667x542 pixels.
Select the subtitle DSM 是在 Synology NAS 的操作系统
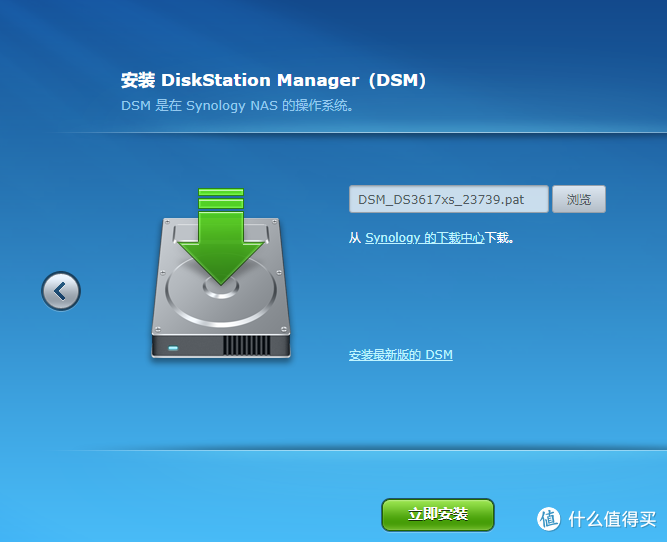coord(237,106)
